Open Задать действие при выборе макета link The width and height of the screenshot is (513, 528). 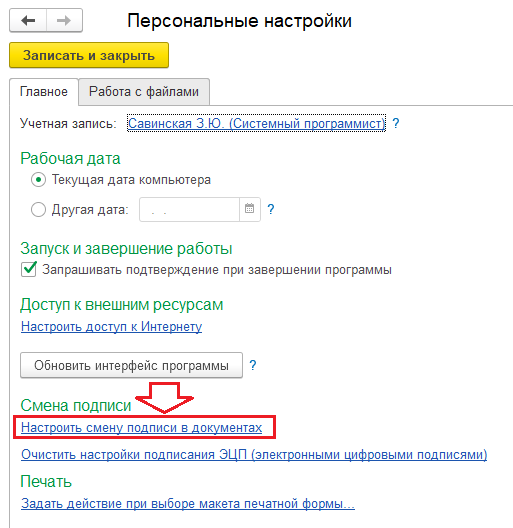188,504
